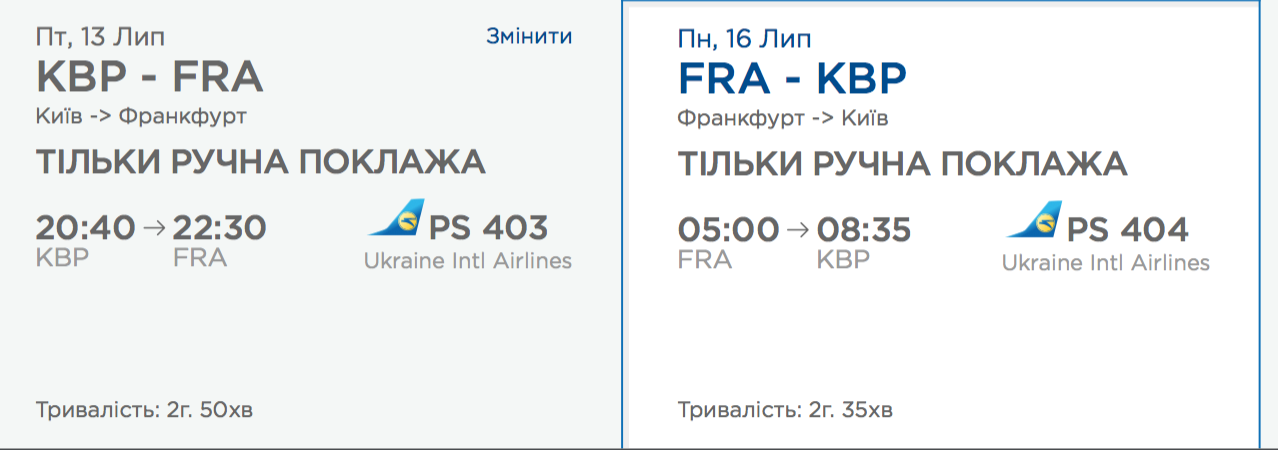The image size is (1278, 450).
Task: Click ТІЛЬКИ РУЧНА ПОКЛАЖА in the return card
Action: 902,164
